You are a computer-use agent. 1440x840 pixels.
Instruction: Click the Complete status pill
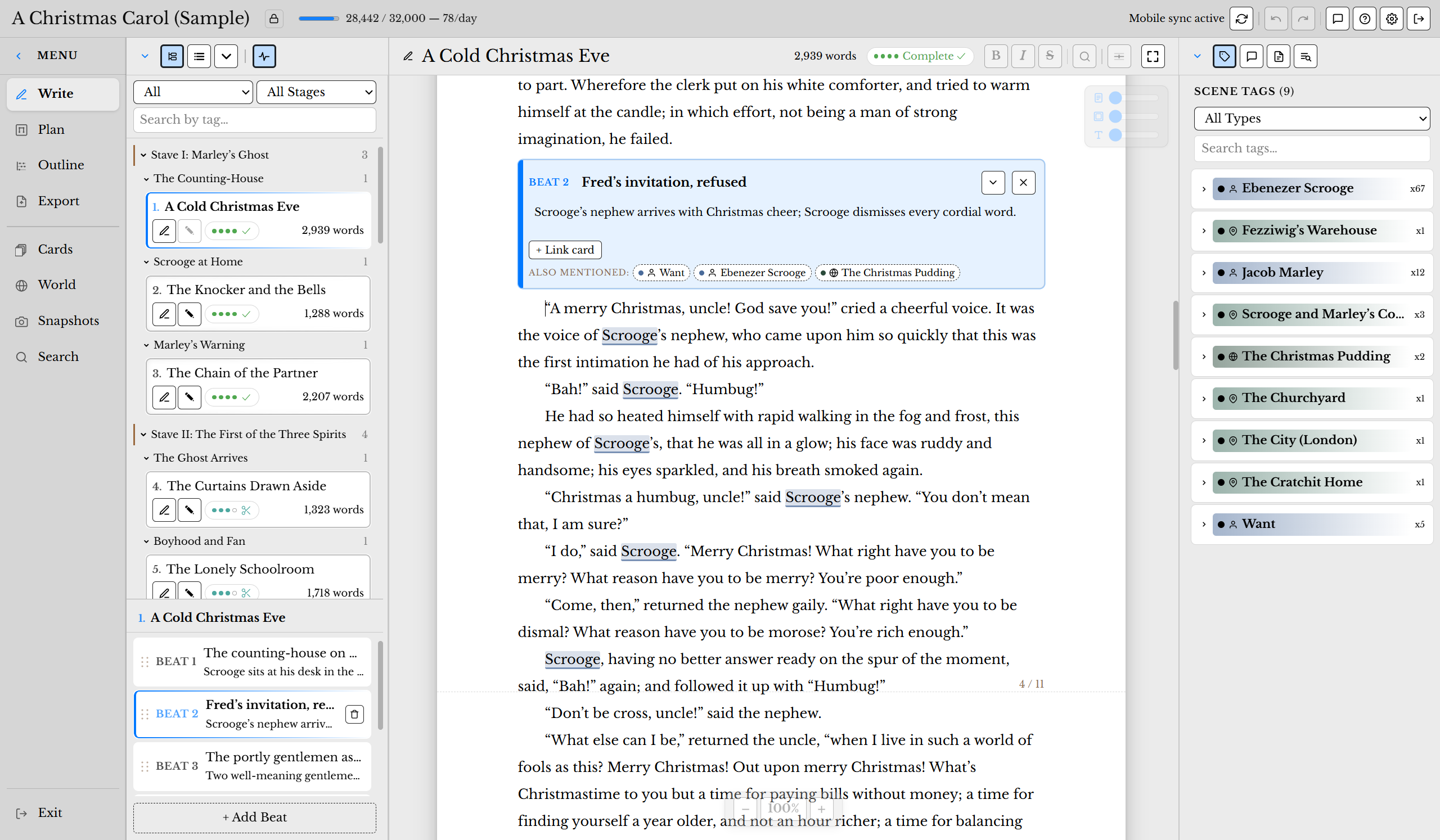coord(920,56)
